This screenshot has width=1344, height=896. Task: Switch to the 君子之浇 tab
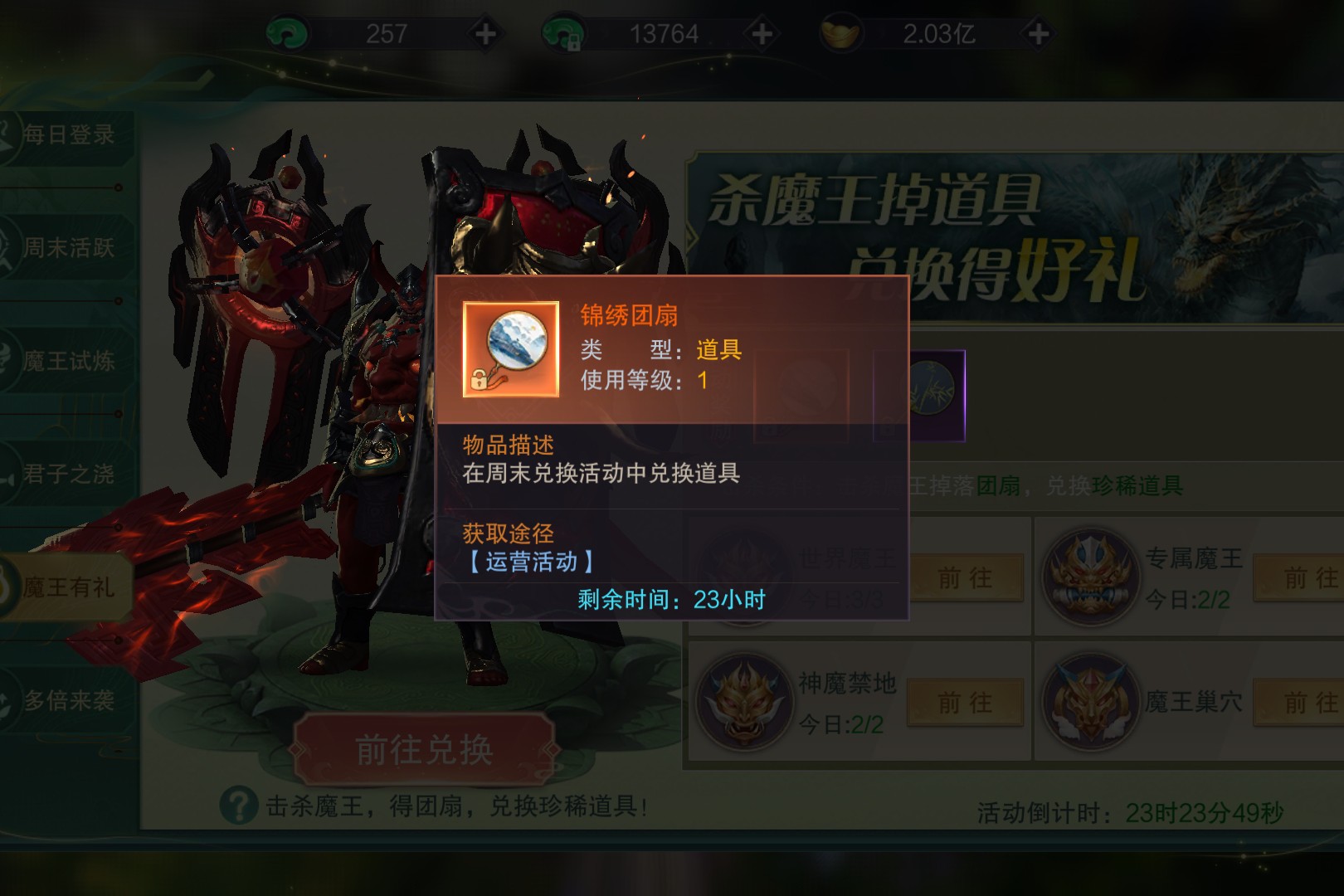66,474
